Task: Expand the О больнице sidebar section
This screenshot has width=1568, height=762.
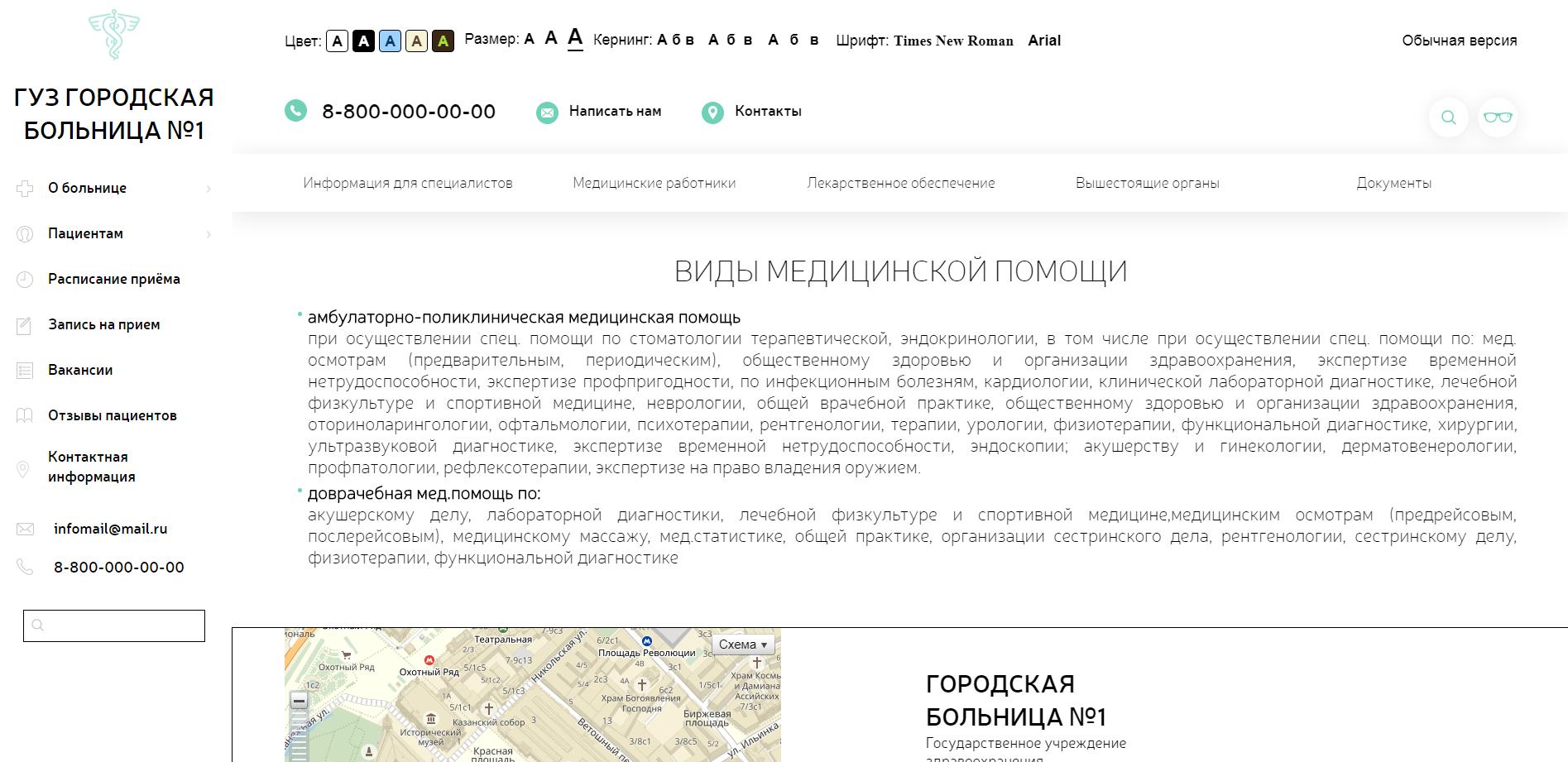Action: point(87,188)
